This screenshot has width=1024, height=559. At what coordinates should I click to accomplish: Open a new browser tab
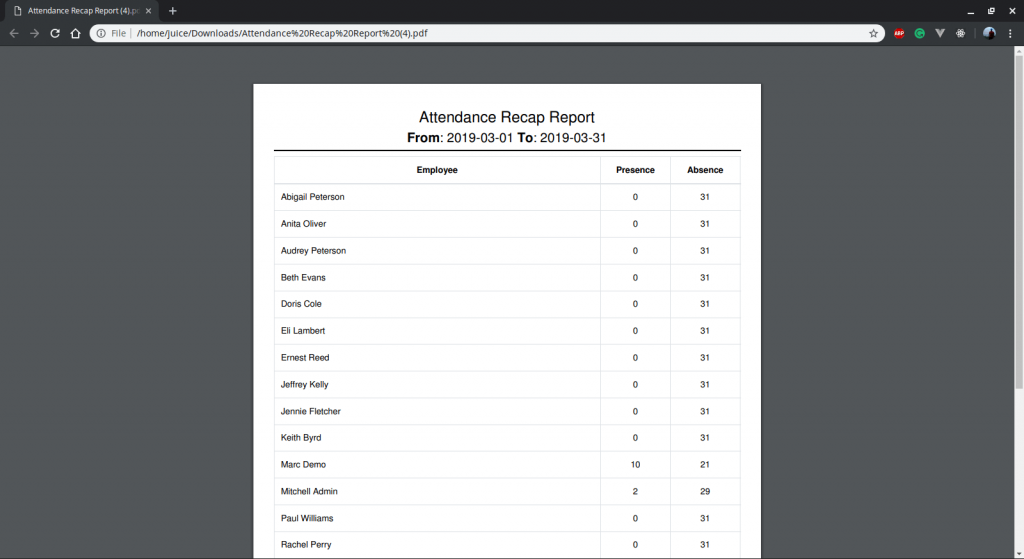(x=172, y=11)
